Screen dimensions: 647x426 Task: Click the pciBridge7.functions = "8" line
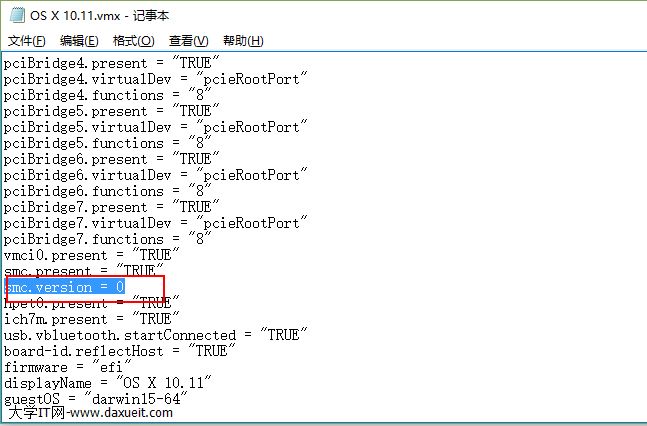(107, 239)
